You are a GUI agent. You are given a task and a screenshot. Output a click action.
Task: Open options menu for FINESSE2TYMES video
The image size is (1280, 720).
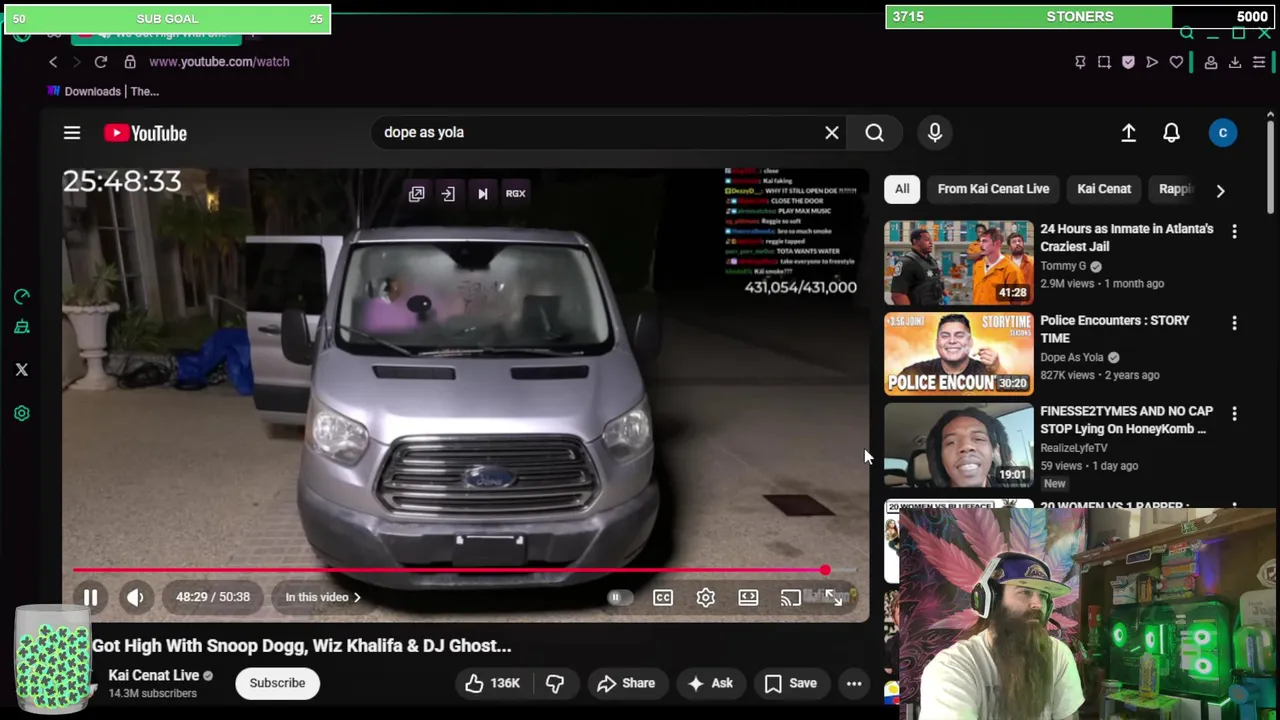(x=1234, y=414)
